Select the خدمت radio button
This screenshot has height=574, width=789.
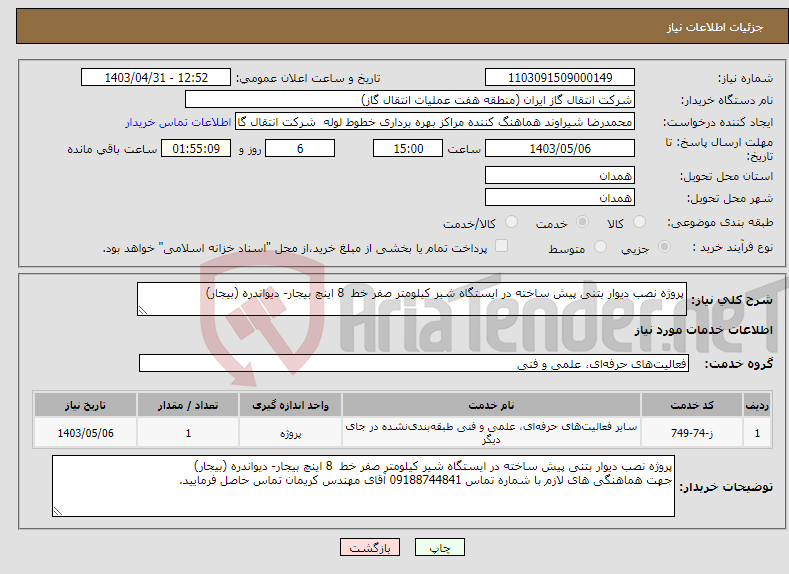(x=582, y=222)
